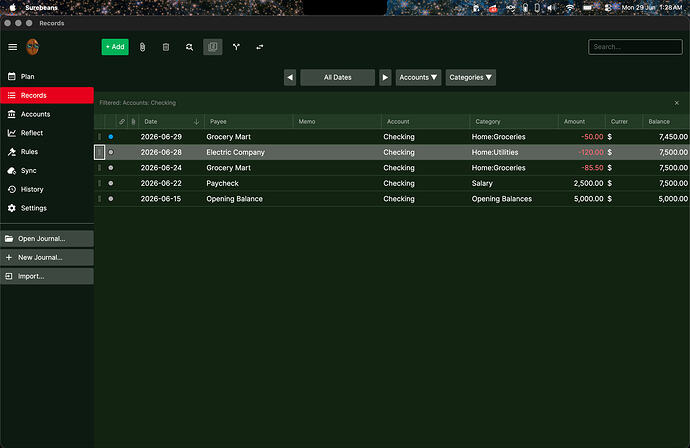
Task: Click New Journal... button
Action: (47, 257)
